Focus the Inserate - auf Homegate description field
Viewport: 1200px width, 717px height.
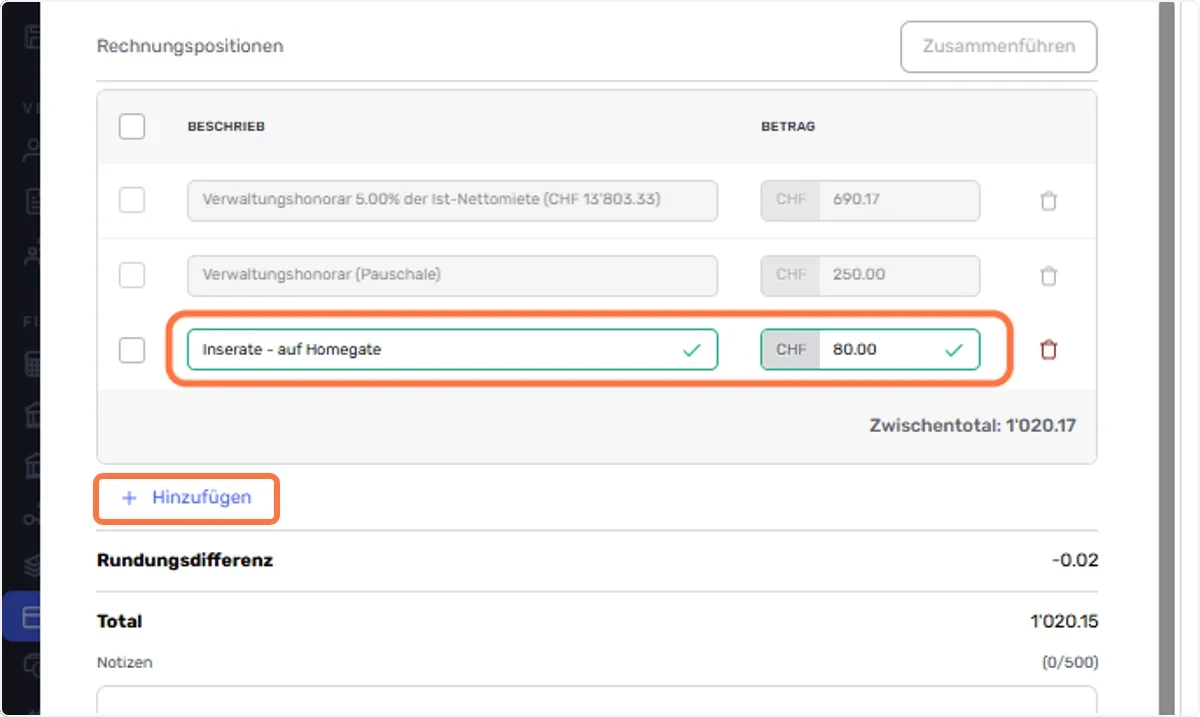click(452, 350)
